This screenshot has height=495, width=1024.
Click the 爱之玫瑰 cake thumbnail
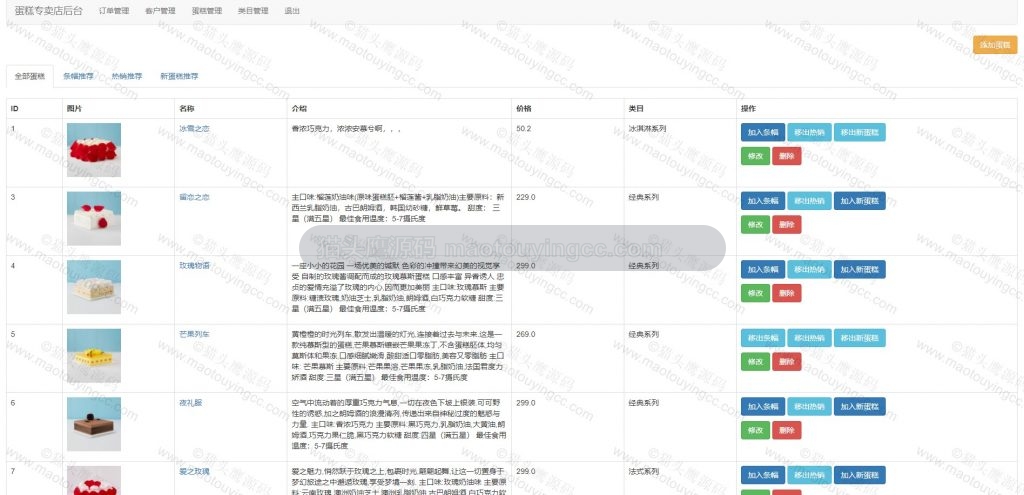pos(93,480)
